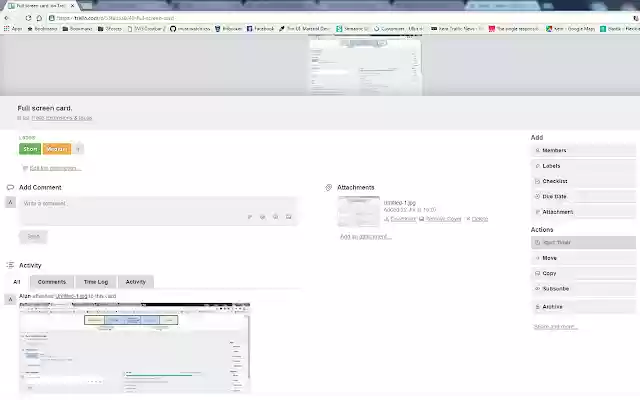Click the Archive action button
Viewport: 640px width, 400px height.
pyautogui.click(x=583, y=307)
